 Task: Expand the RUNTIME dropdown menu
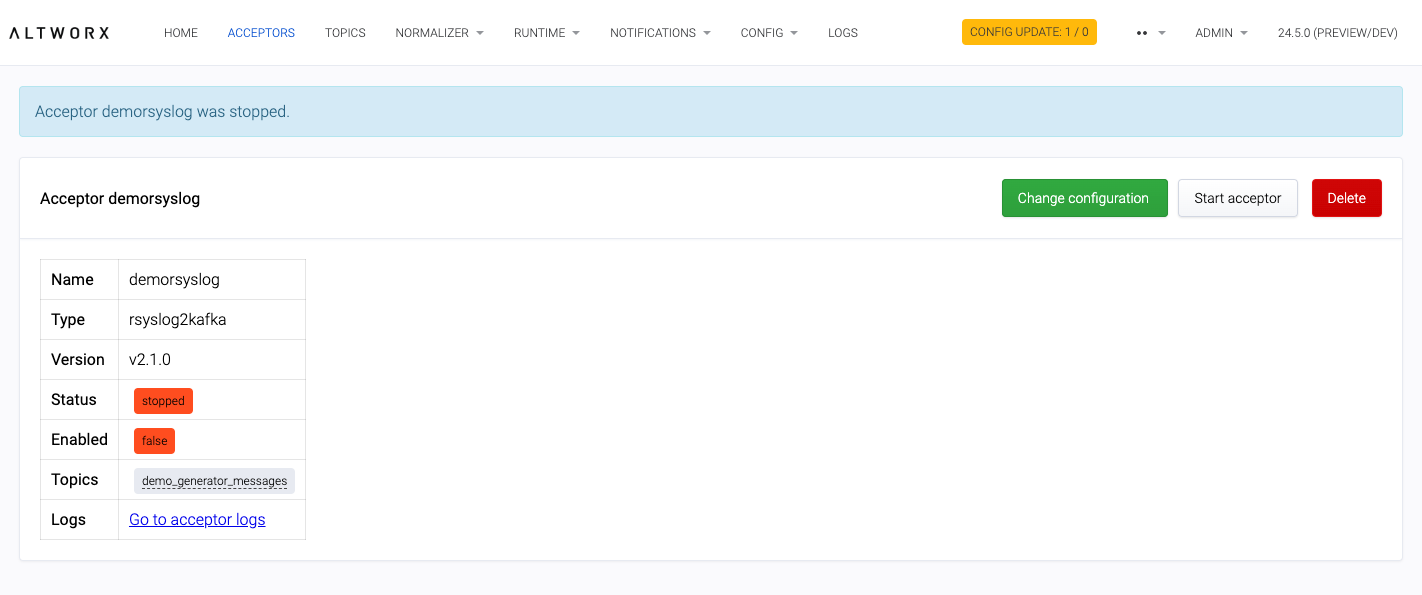(x=546, y=33)
